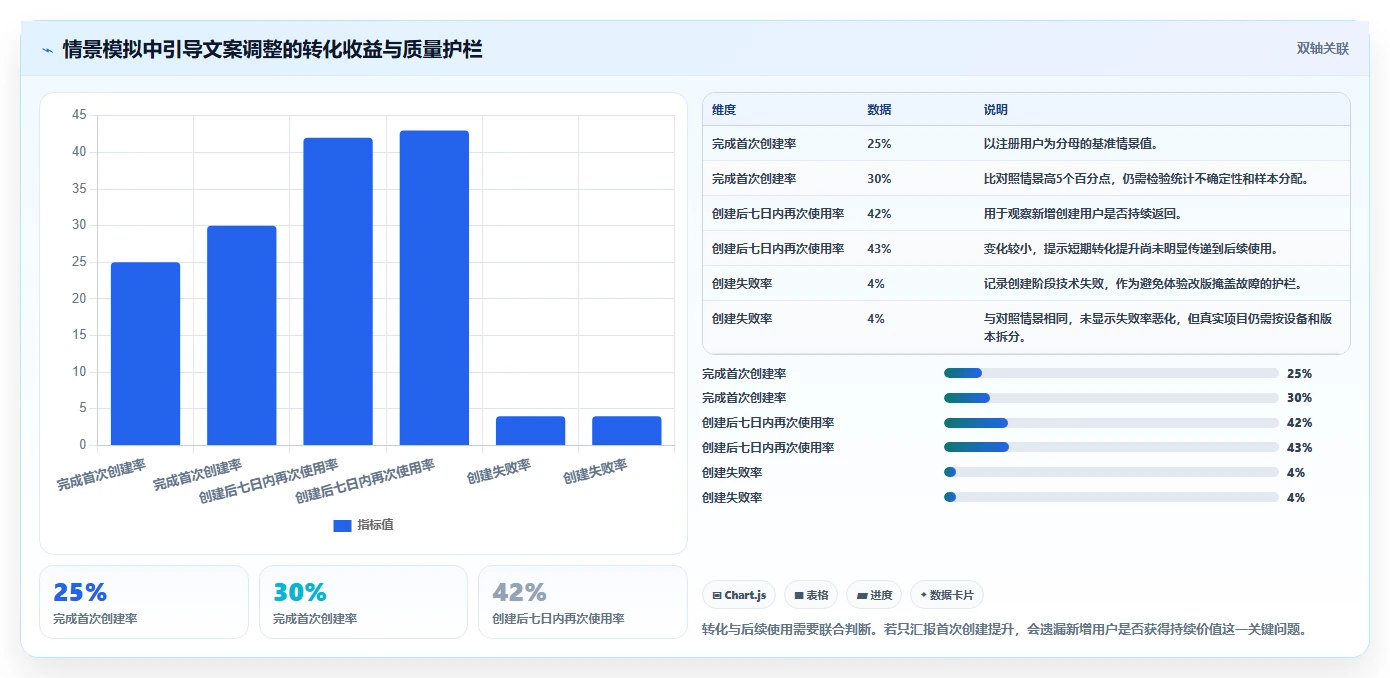
Task: Click 完成首次创建率 in the table's 25% row
Action: tap(754, 144)
